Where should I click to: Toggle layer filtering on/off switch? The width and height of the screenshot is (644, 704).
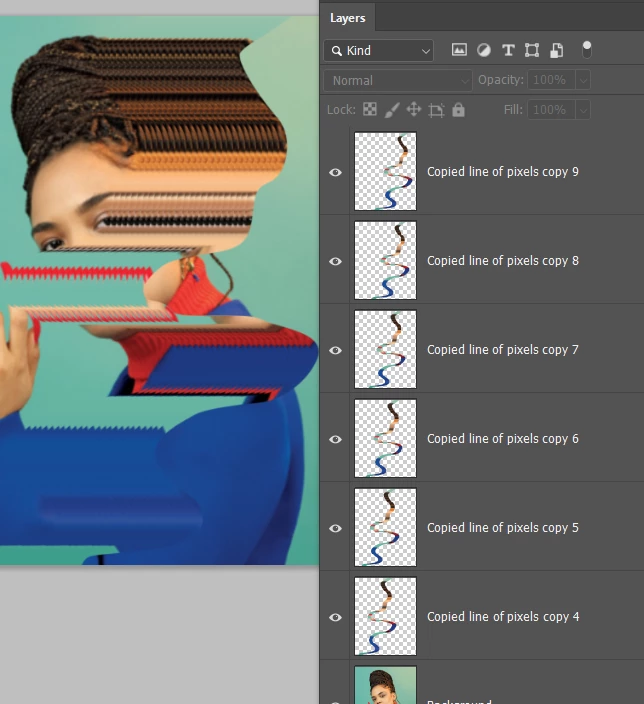[587, 50]
